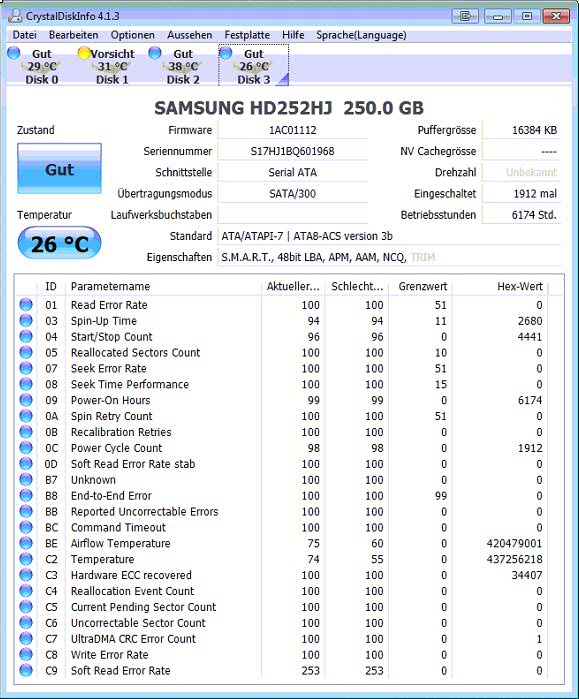Screen dimensions: 579x699
Task: Click the 26 °C temperature indicator
Action: coord(59,243)
